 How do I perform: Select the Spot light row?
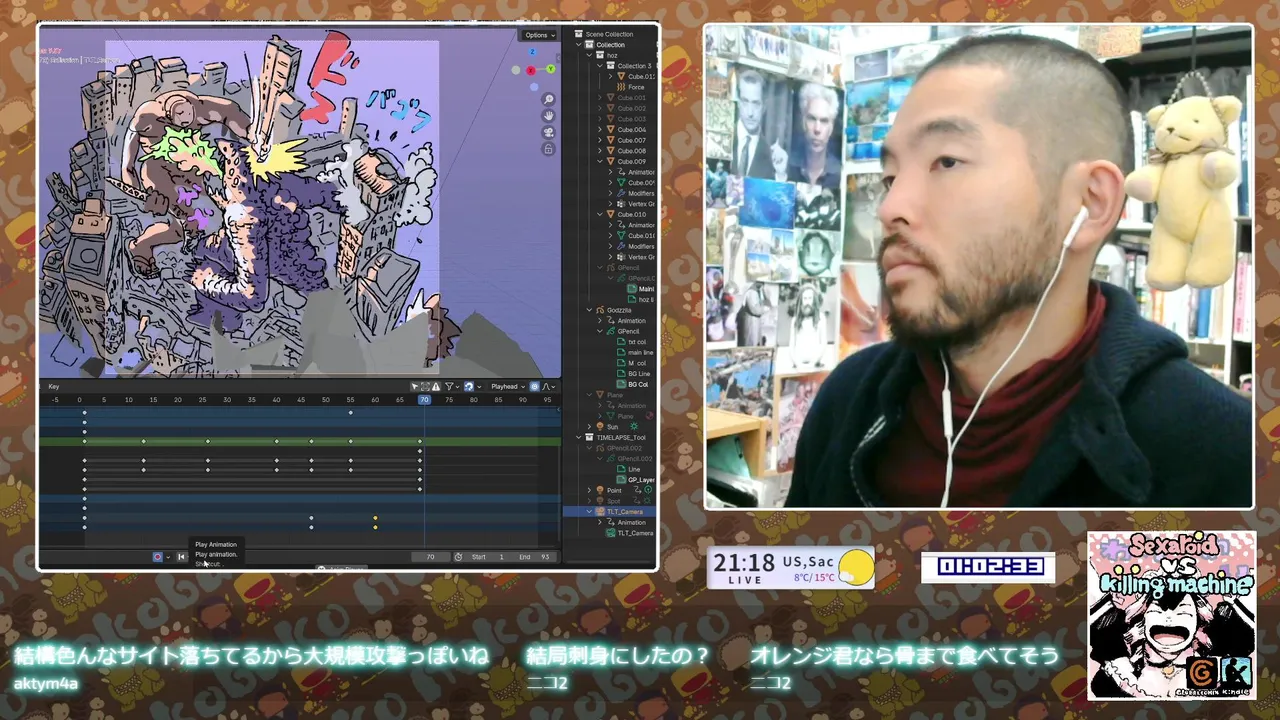point(613,501)
